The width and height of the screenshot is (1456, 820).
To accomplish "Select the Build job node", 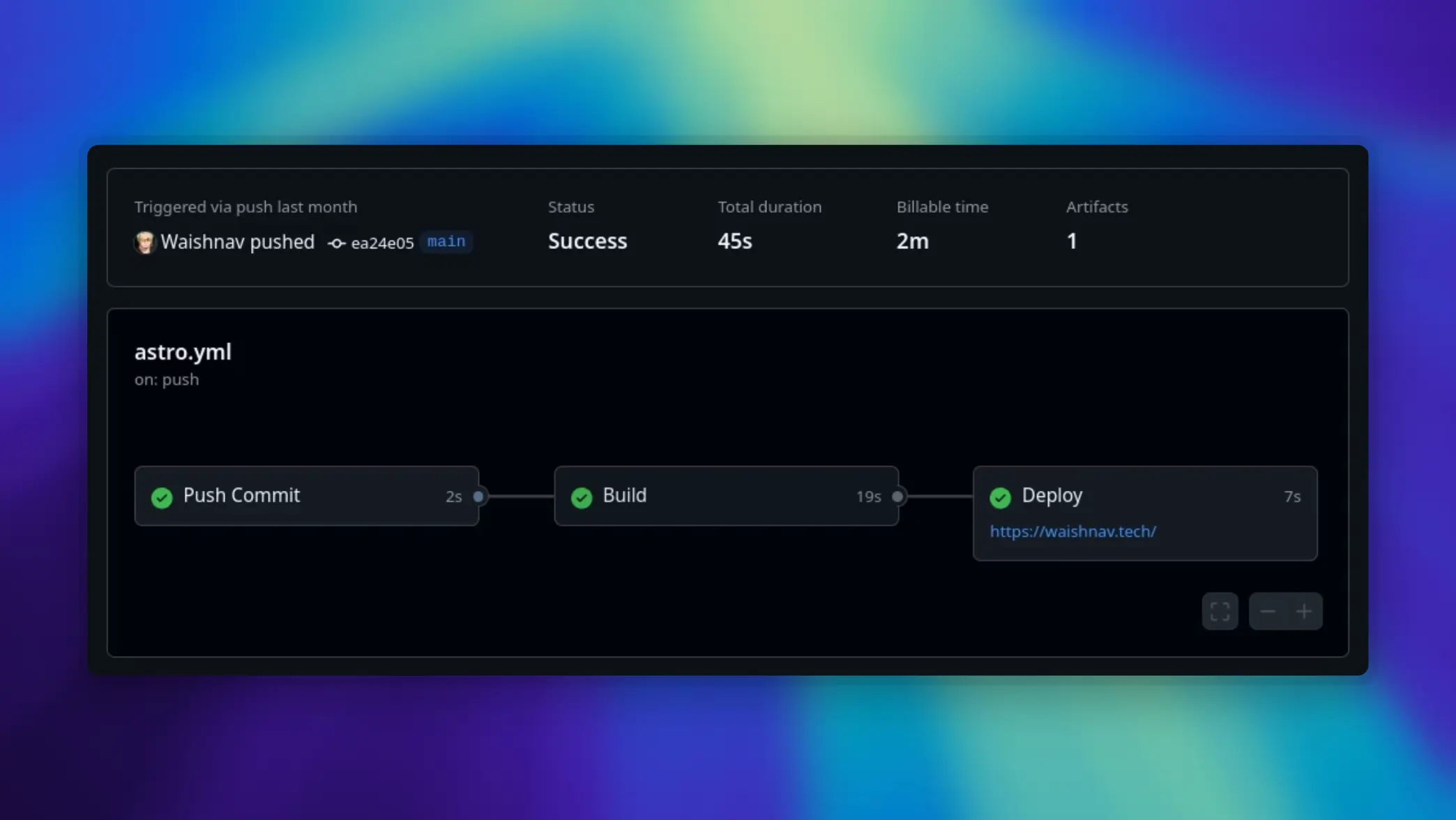I will click(725, 496).
